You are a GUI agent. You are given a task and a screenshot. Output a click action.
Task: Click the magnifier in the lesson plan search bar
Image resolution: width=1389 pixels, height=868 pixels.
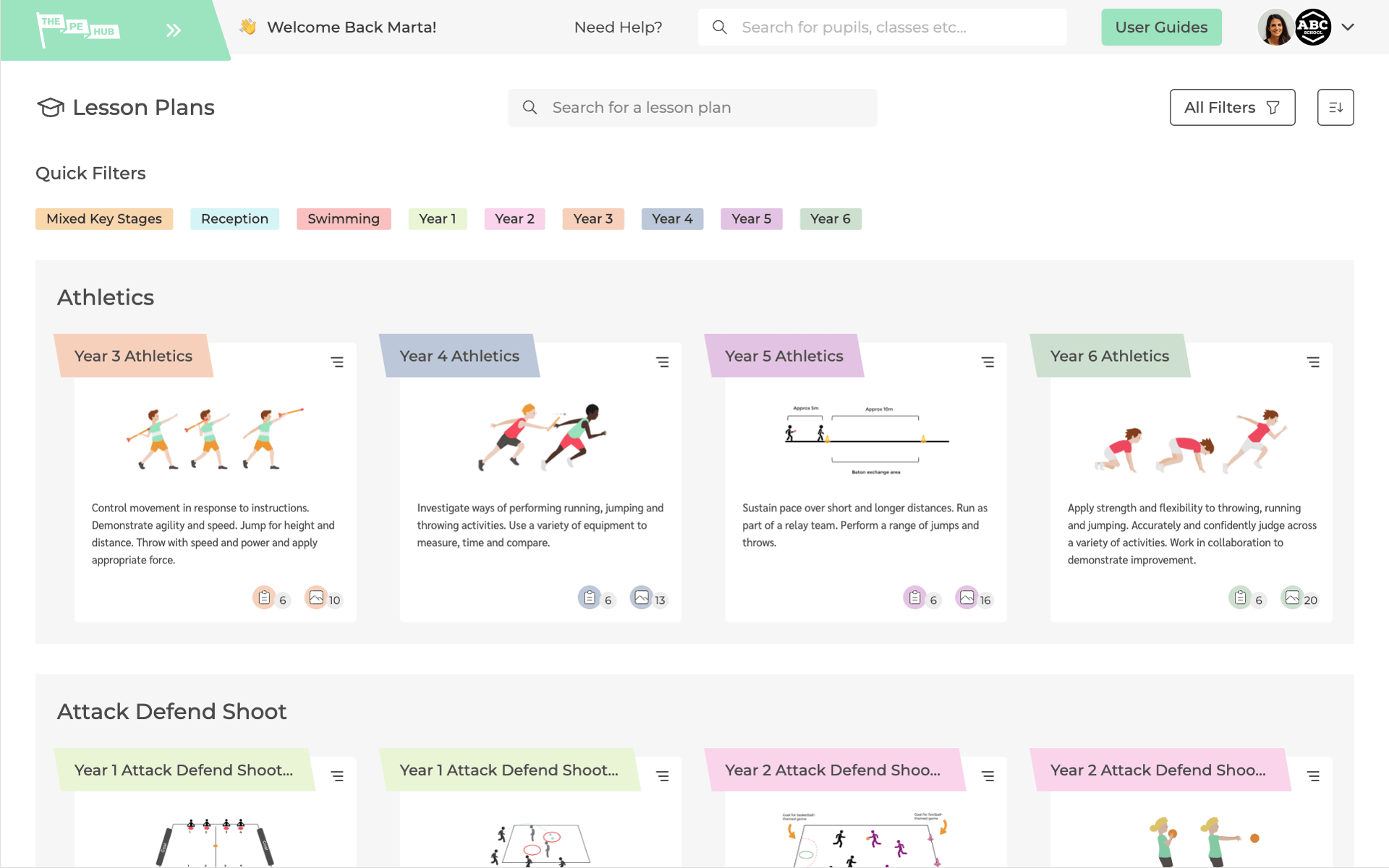tap(530, 107)
